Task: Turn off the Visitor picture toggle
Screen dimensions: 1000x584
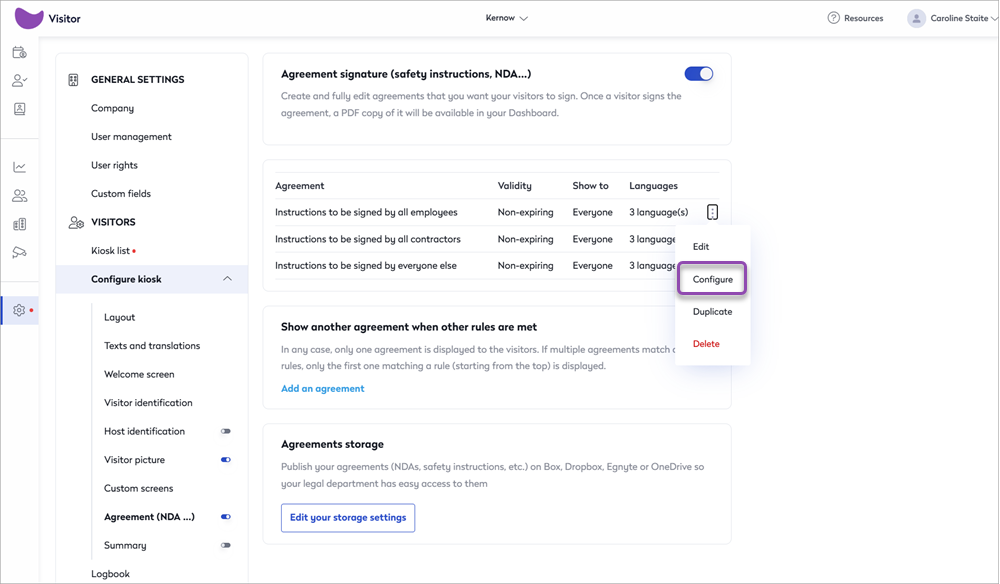Action: (x=225, y=460)
